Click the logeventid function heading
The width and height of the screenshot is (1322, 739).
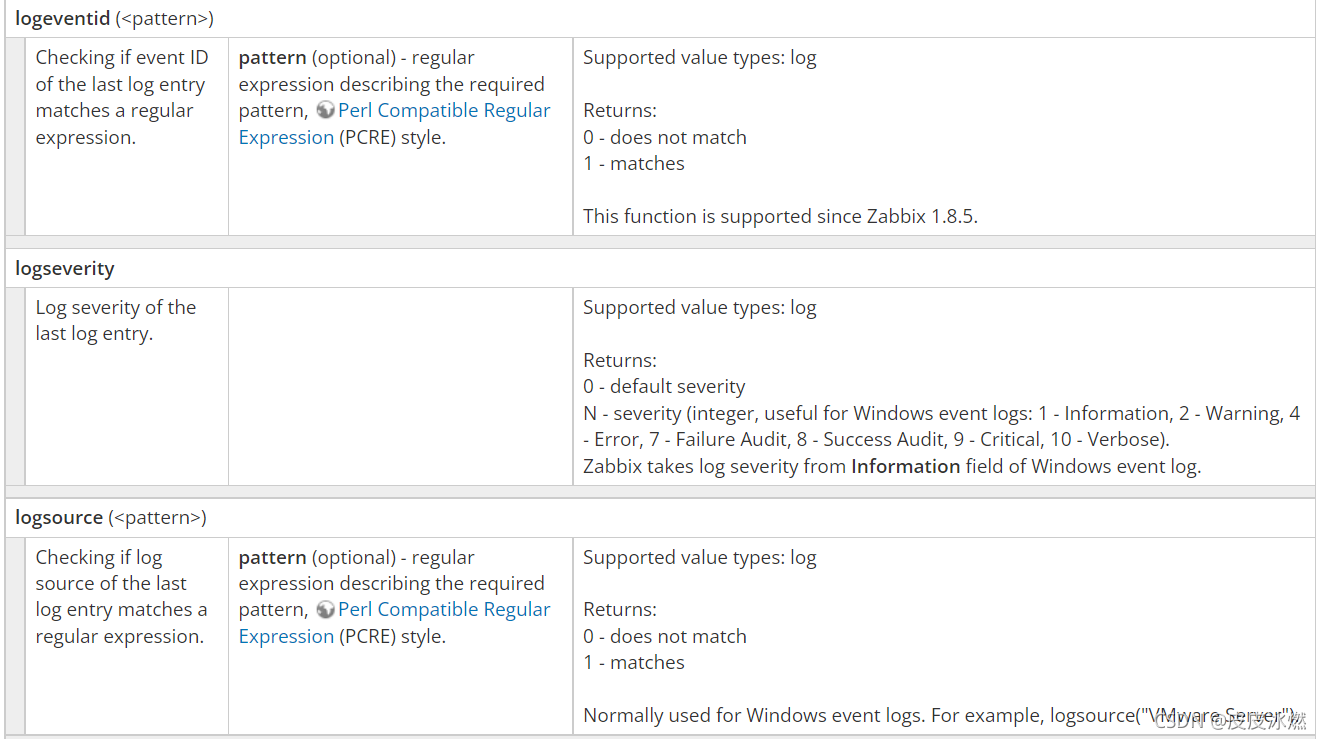(x=62, y=18)
